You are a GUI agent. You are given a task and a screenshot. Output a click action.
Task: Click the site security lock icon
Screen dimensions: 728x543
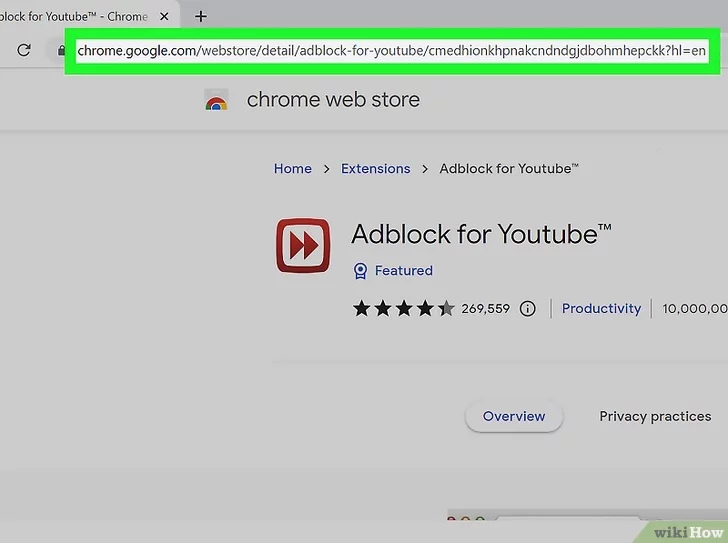[x=60, y=50]
